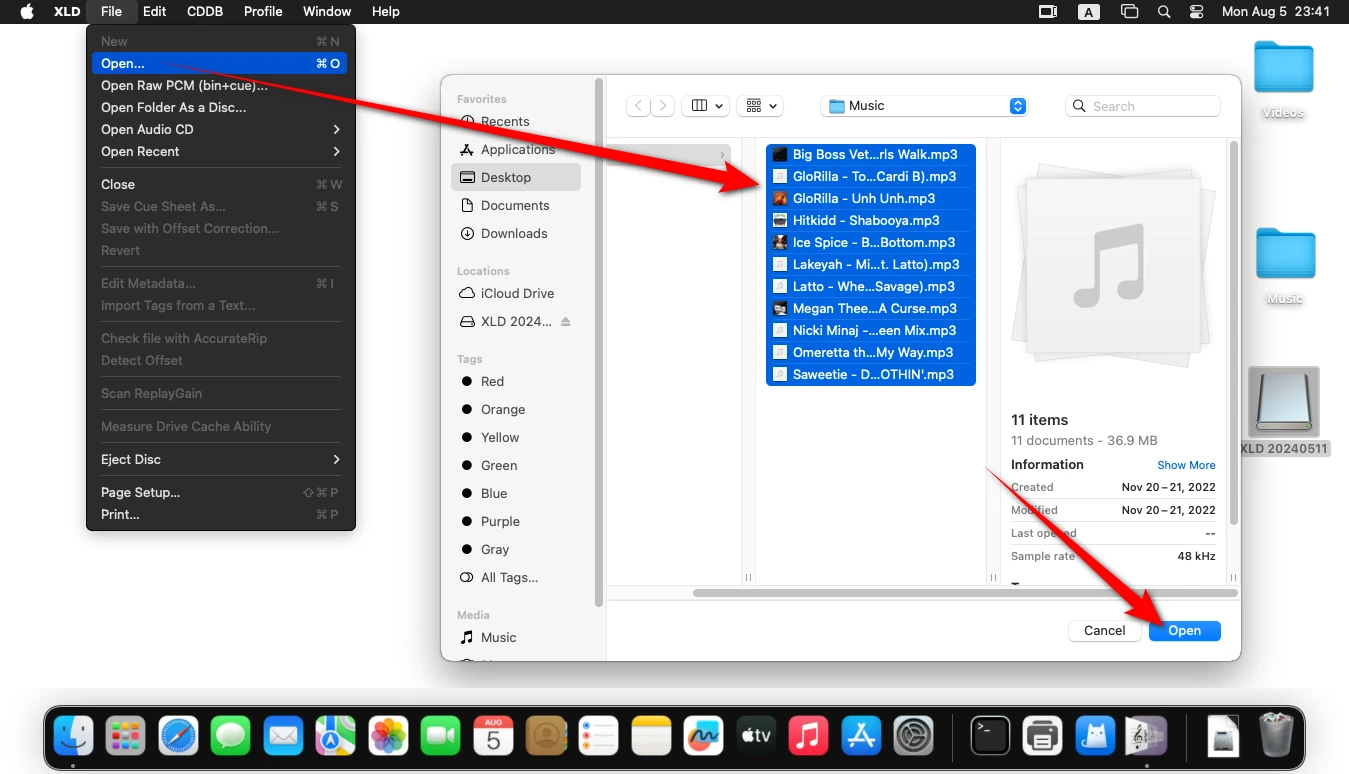Click the Open button in dialog

point(1185,631)
